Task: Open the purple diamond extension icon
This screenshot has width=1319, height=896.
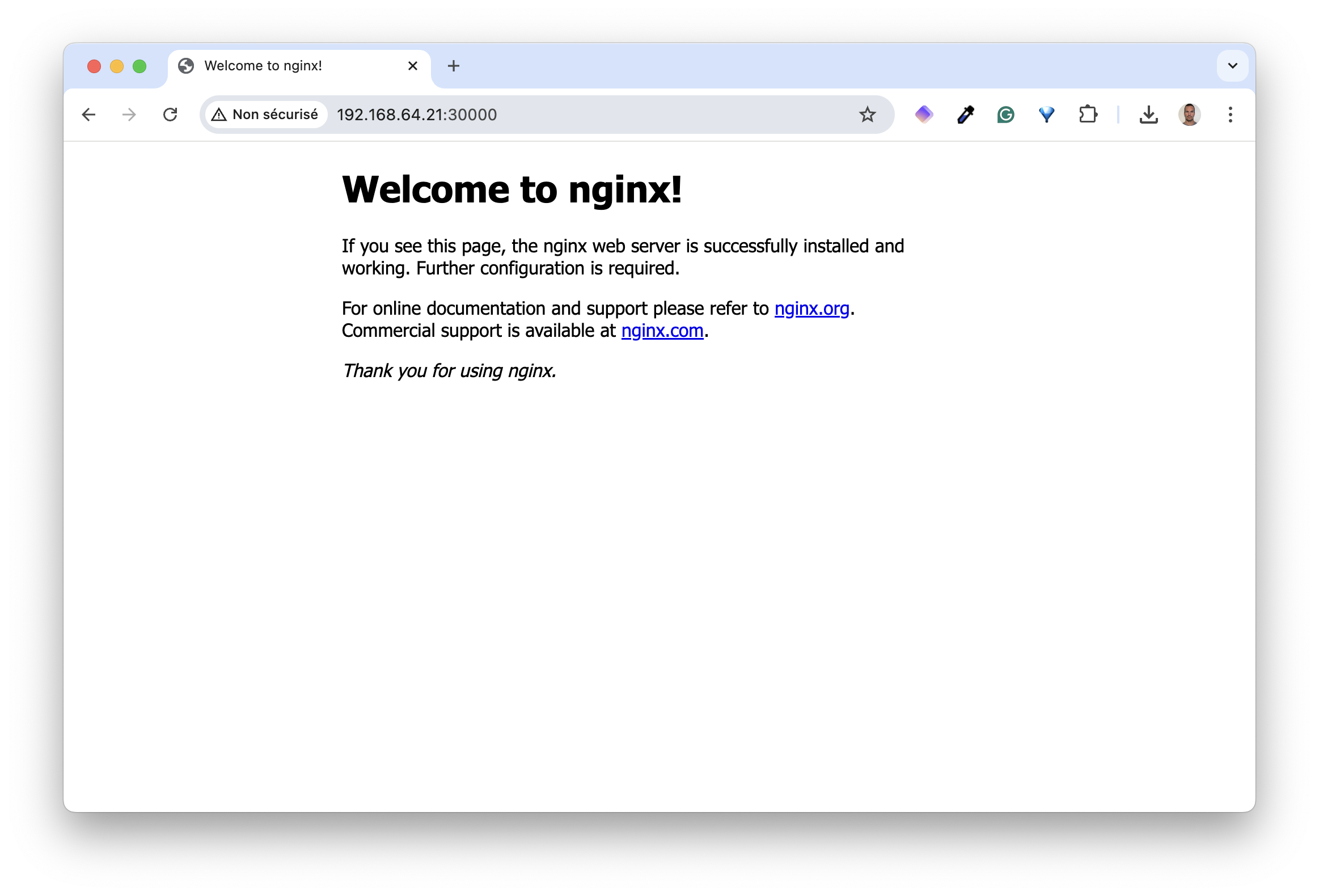Action: (x=923, y=115)
